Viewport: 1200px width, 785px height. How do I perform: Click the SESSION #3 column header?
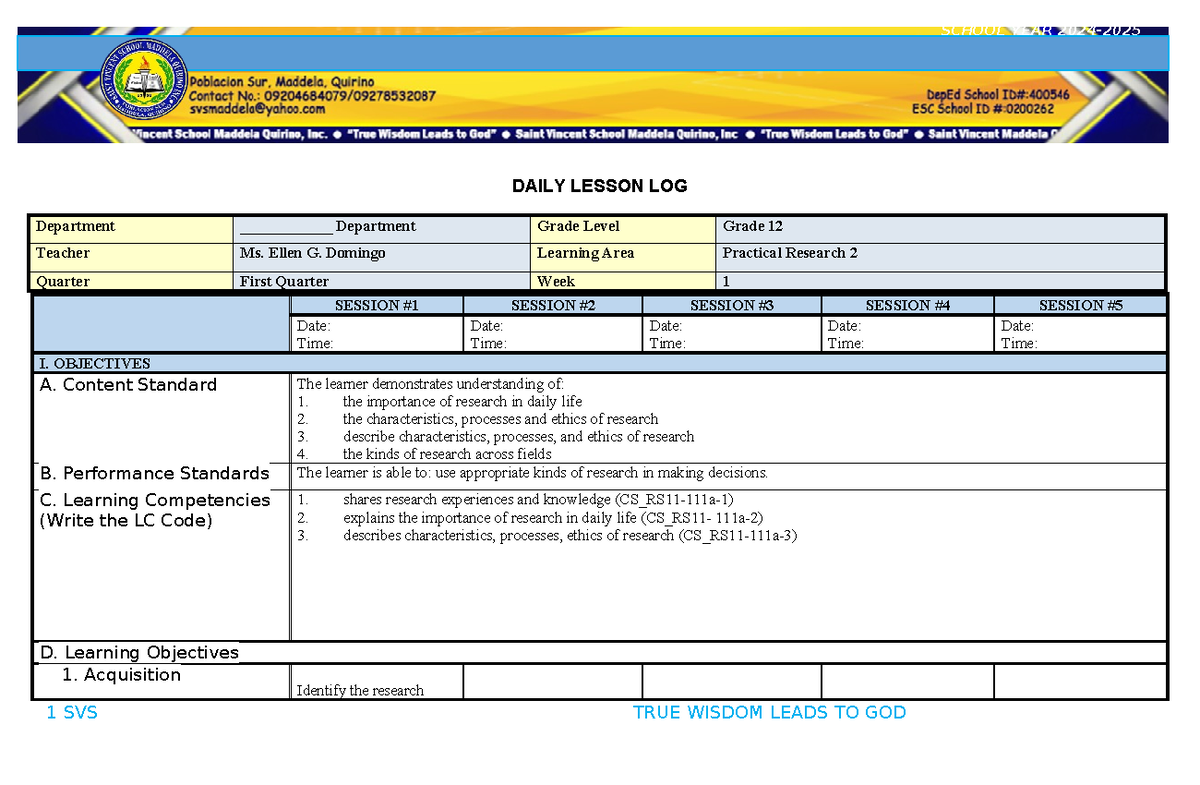(731, 305)
